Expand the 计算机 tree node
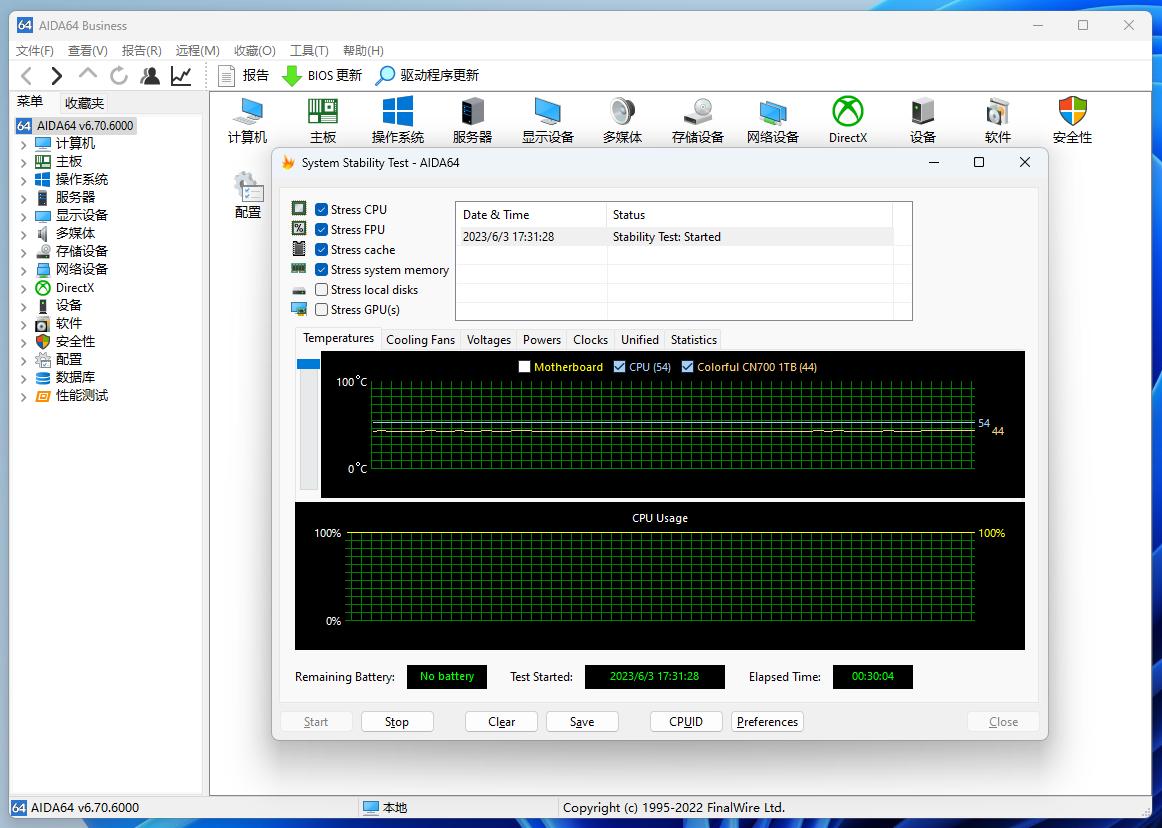 [24, 144]
